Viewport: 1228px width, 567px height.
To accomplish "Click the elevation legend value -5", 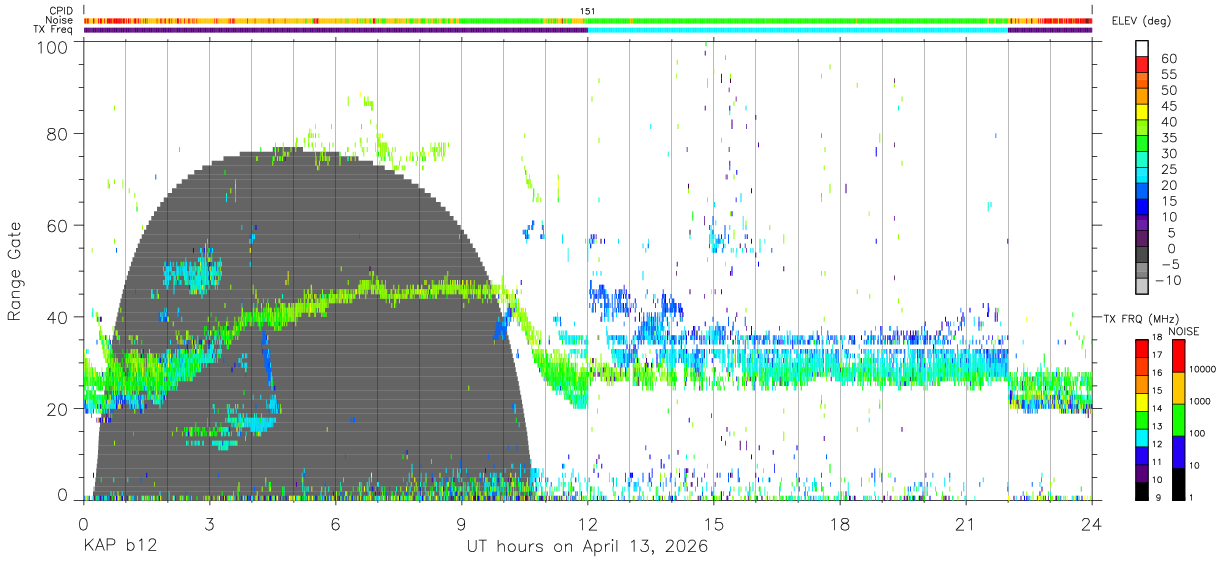I will 1169,264.
